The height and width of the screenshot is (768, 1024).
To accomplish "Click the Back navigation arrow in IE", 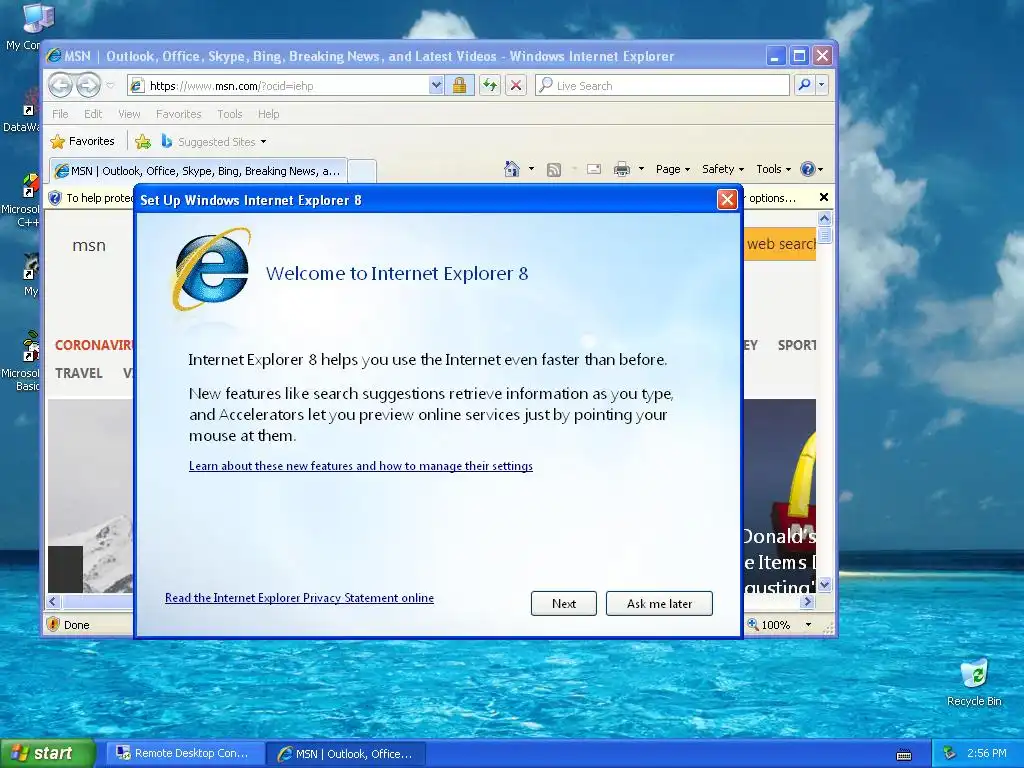I will (x=60, y=85).
